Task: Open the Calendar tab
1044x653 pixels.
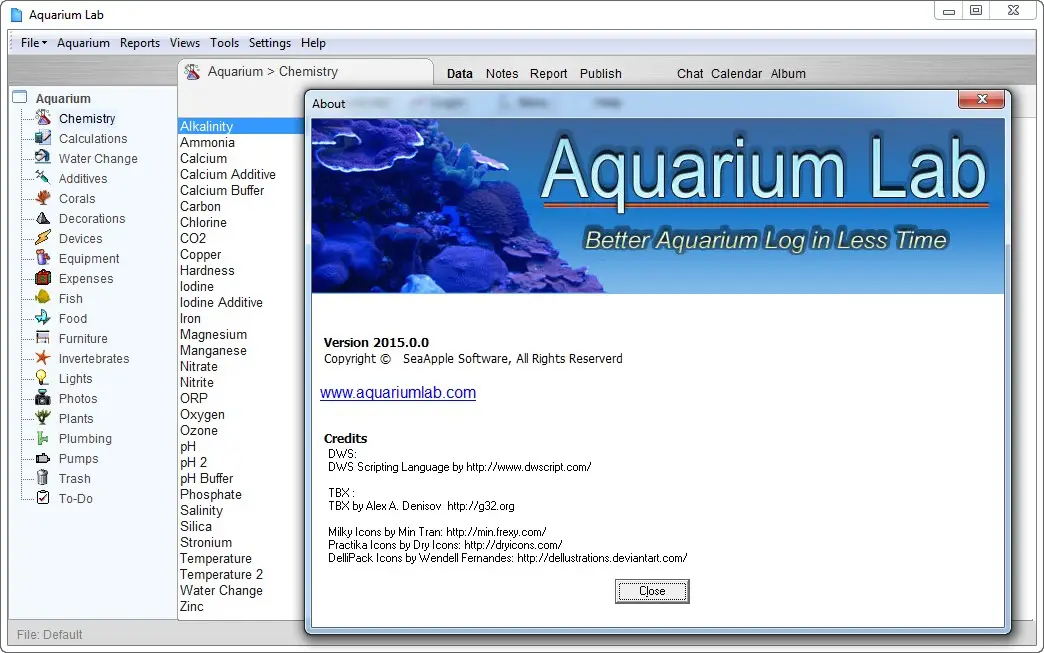Action: 736,73
